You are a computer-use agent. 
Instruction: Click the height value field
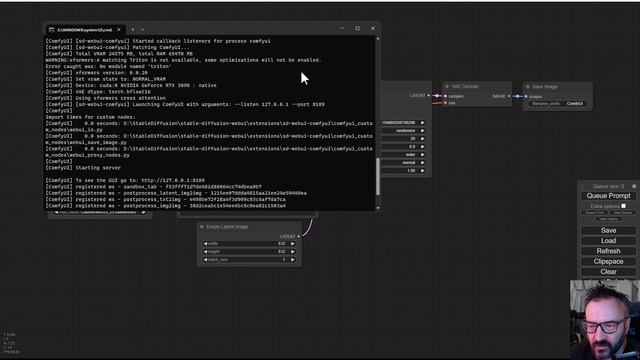point(249,252)
